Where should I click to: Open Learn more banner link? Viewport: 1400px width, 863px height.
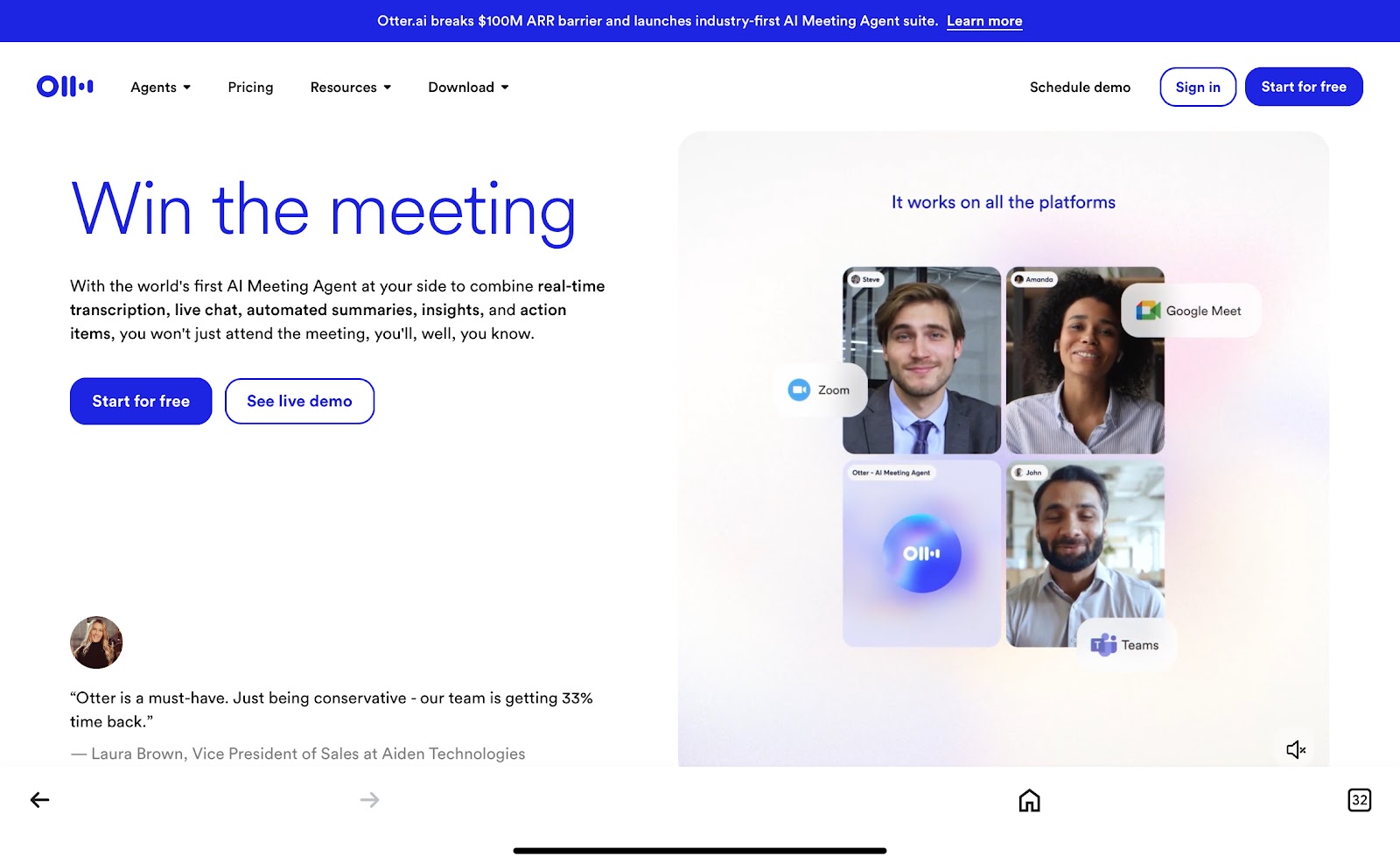tap(984, 21)
